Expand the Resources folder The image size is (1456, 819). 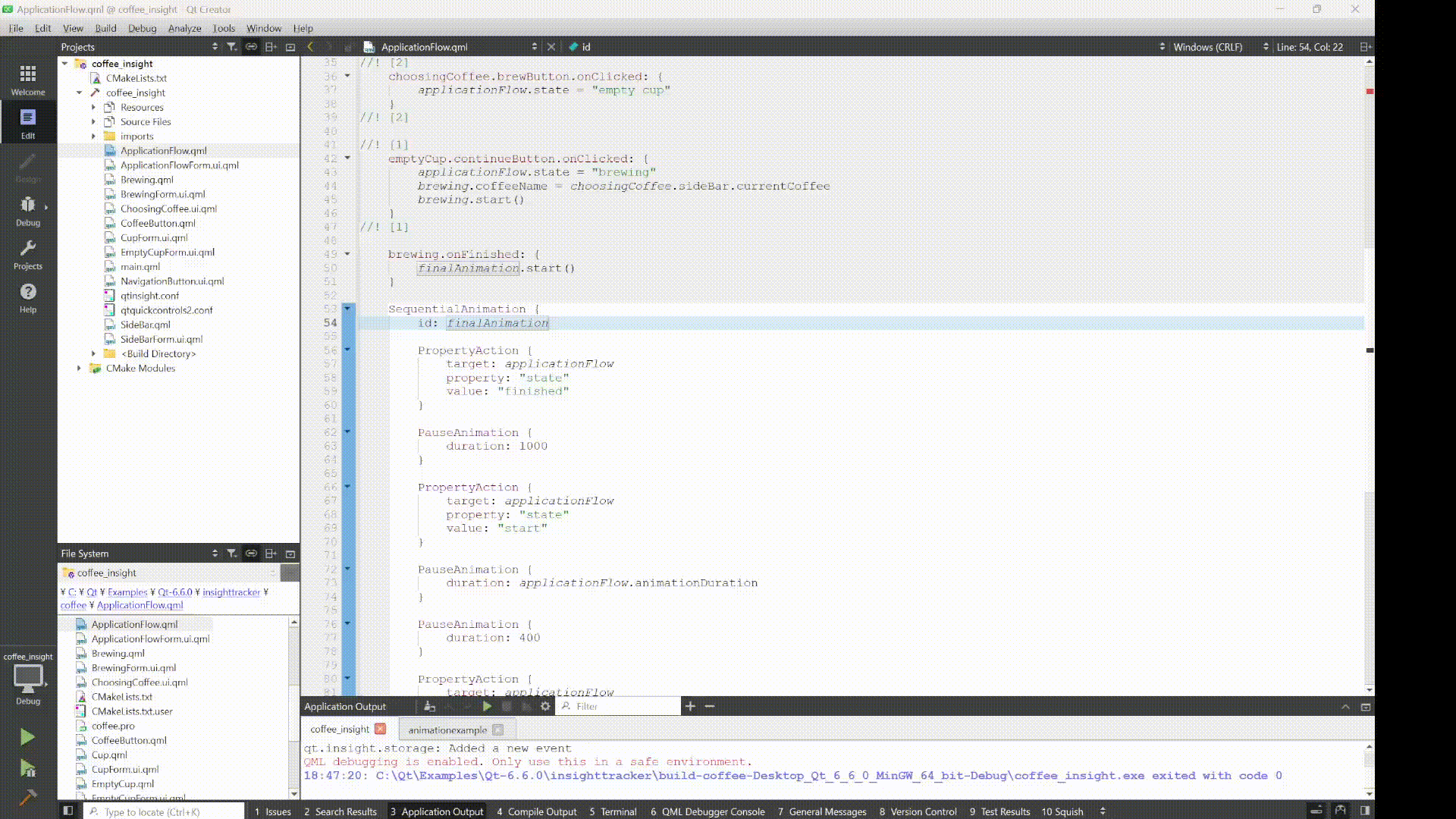point(93,107)
